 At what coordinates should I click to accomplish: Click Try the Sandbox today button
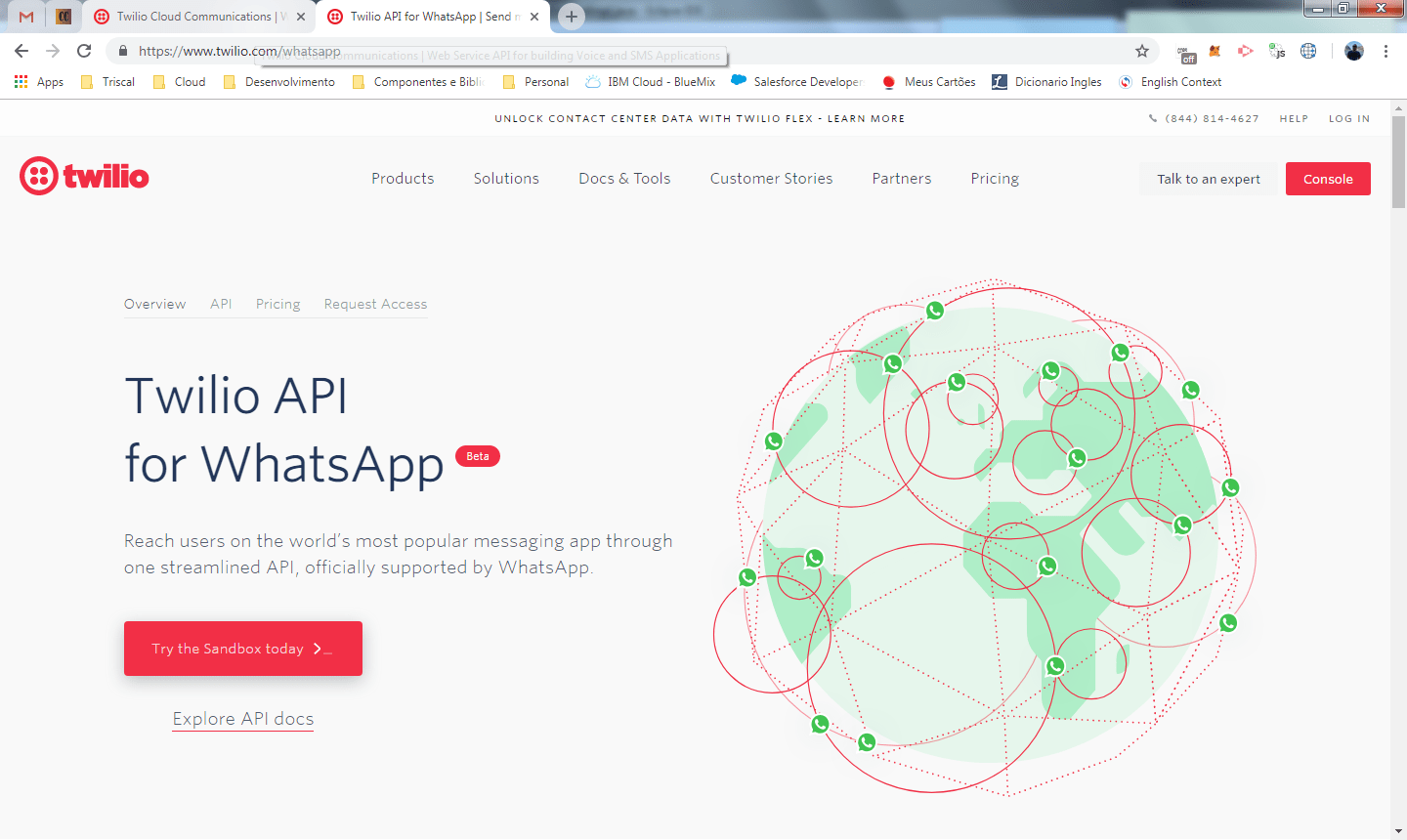click(x=243, y=649)
